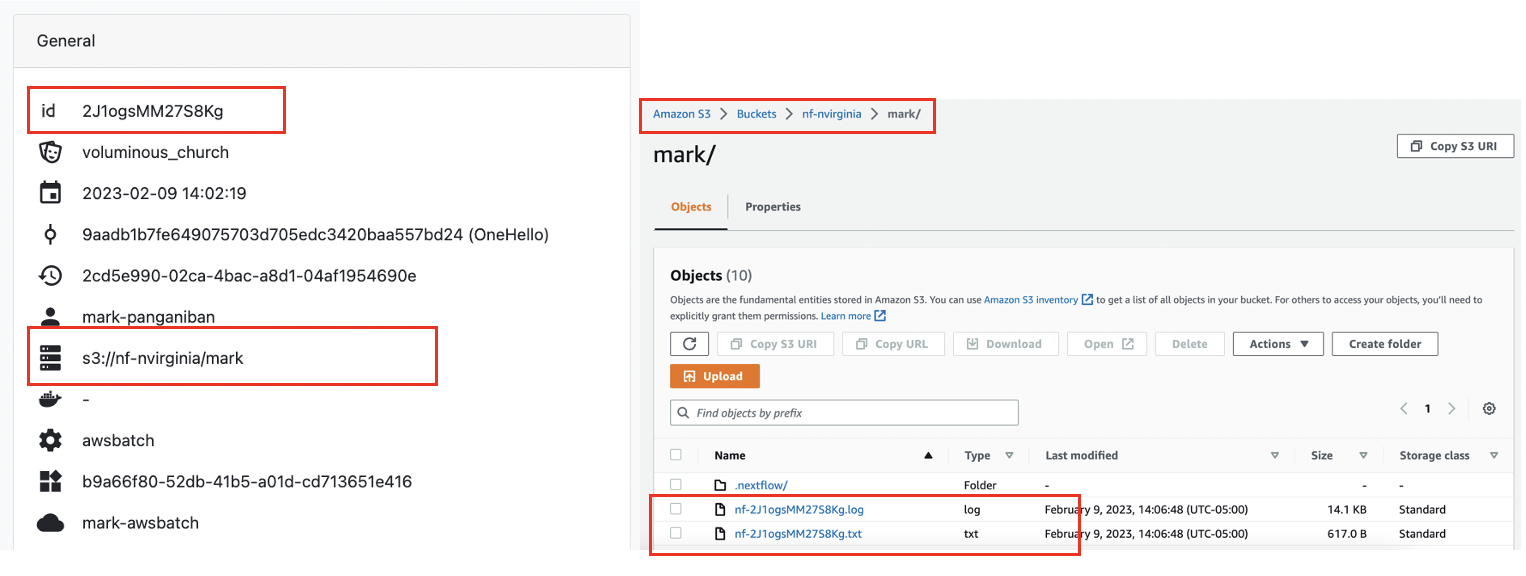Click the Download button

click(1004, 344)
